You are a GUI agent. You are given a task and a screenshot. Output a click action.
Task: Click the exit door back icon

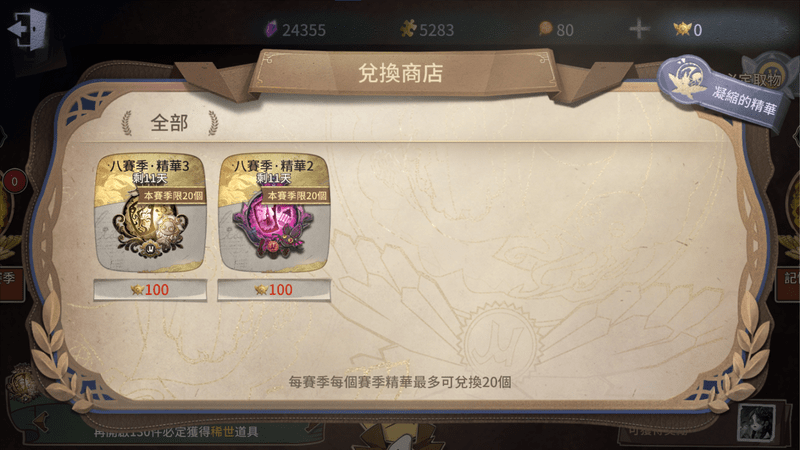tap(28, 30)
